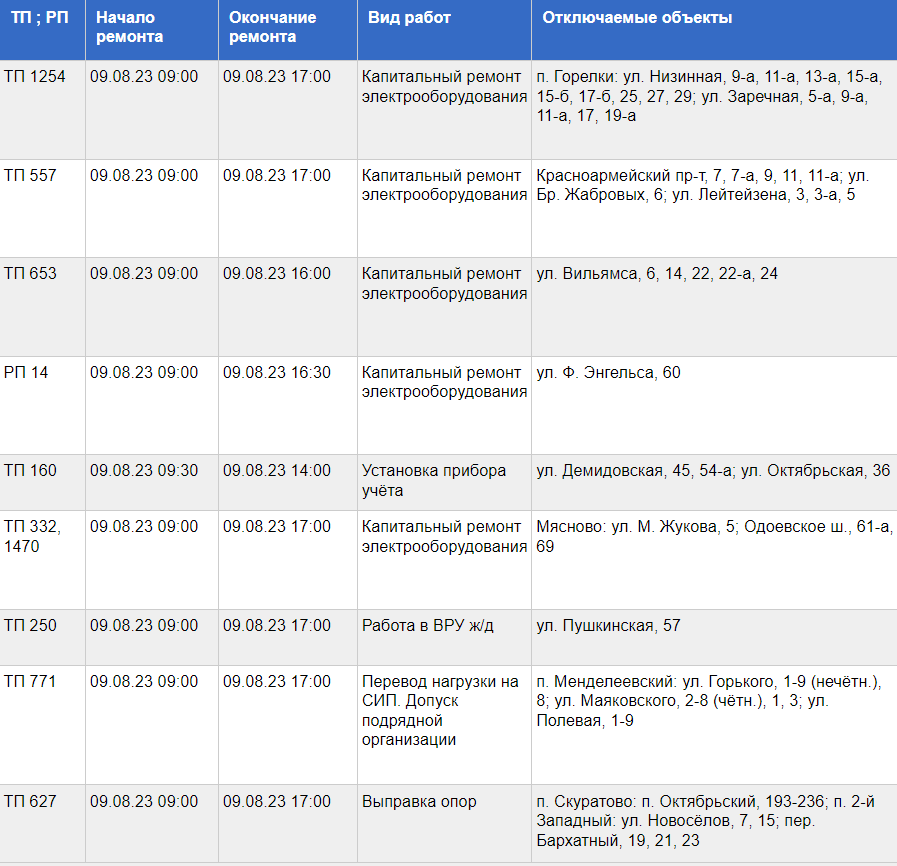Click the start time '09.08.23 09:30'
This screenshot has height=866, width=897.
144,470
